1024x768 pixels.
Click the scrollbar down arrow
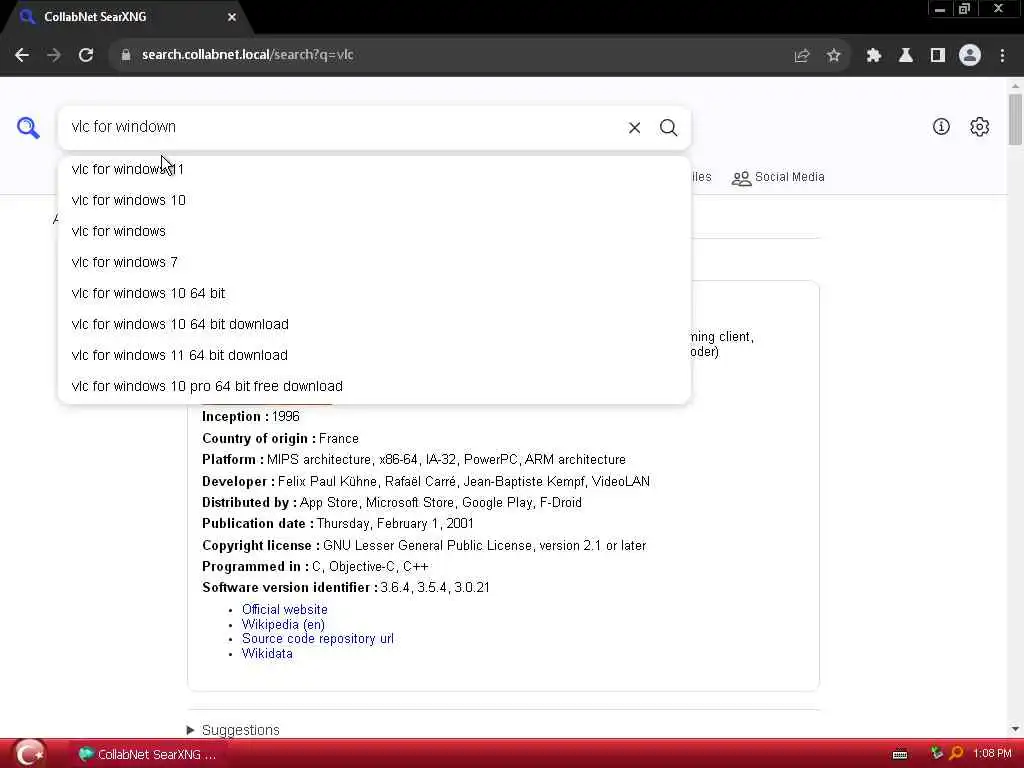pyautogui.click(x=1015, y=729)
